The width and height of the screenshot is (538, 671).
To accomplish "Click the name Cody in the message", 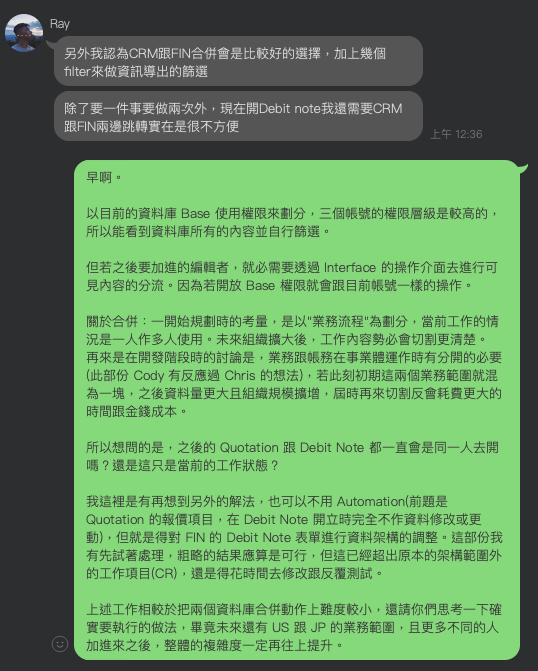I will pyautogui.click(x=149, y=376).
